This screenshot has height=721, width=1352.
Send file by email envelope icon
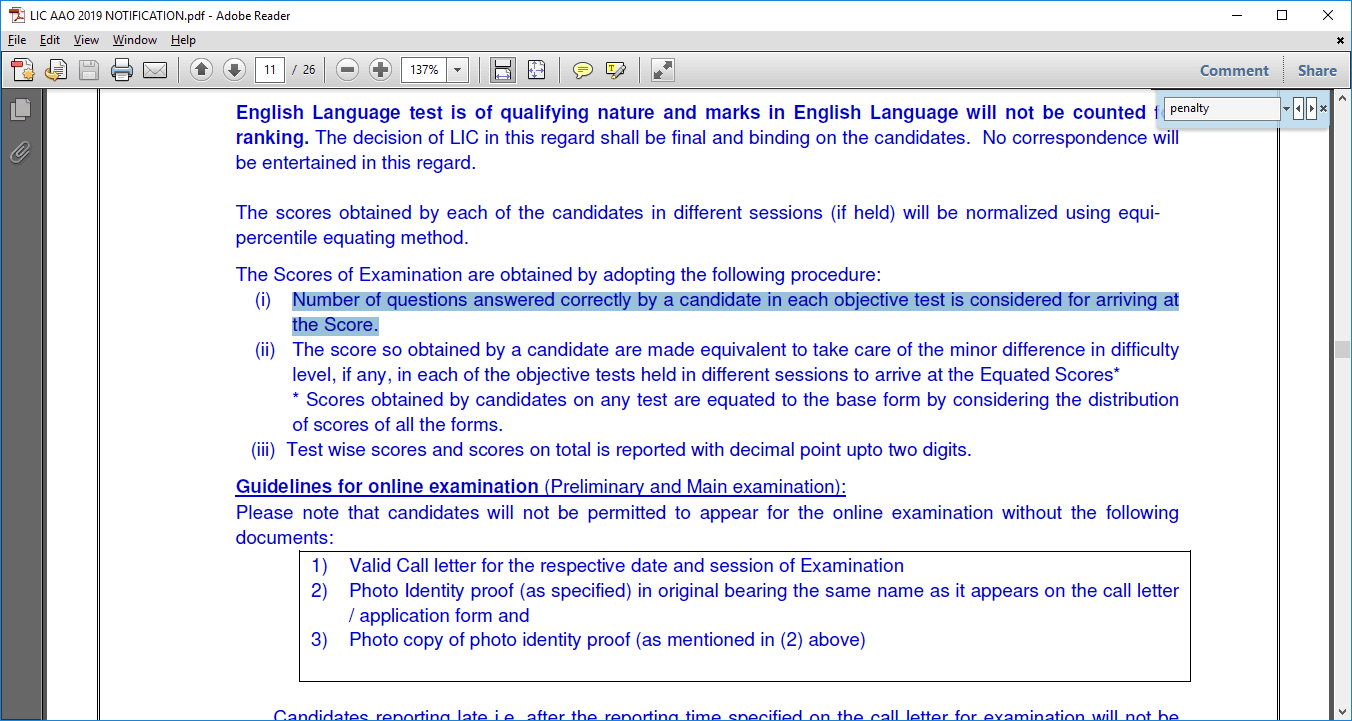click(x=155, y=70)
